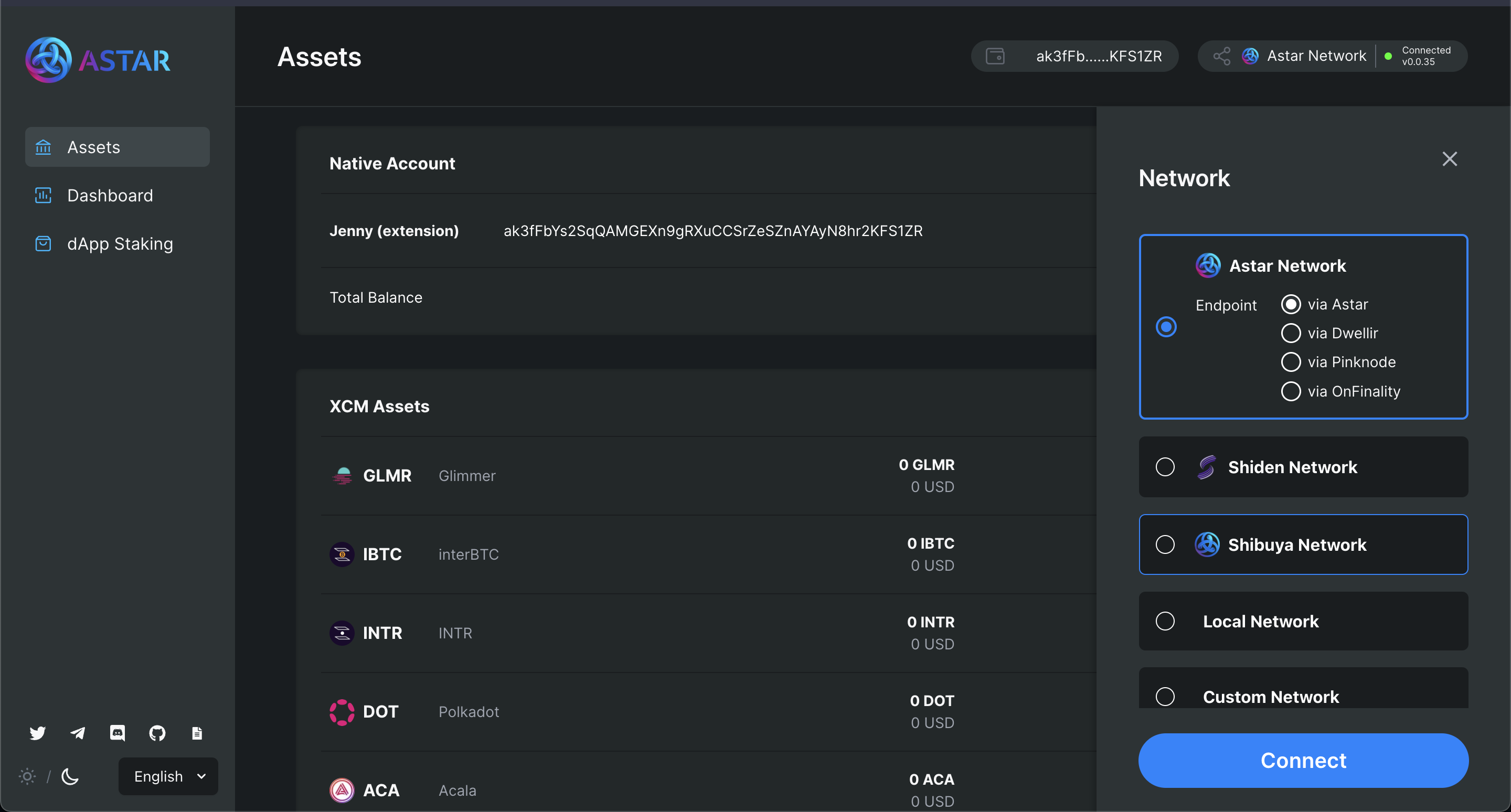Click the INTR token icon
Viewport: 1511px width, 812px height.
click(342, 633)
